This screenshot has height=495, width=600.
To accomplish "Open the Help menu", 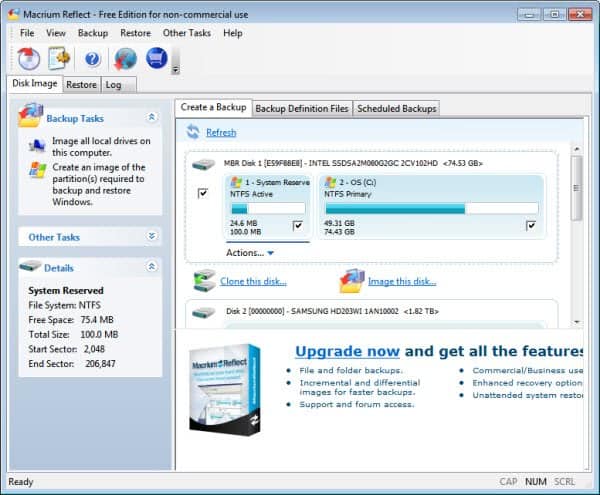I will tap(233, 33).
